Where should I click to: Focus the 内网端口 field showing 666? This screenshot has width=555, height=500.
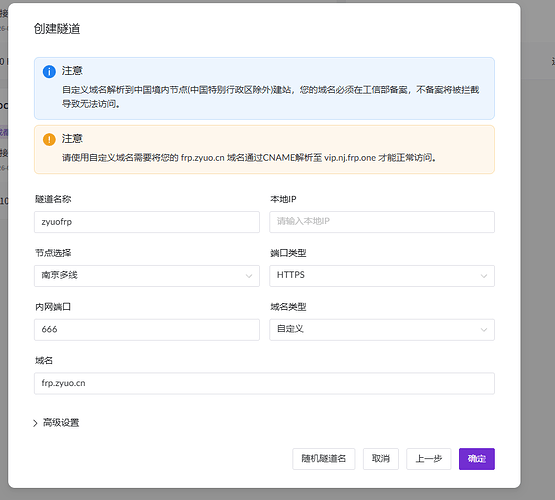pos(147,329)
